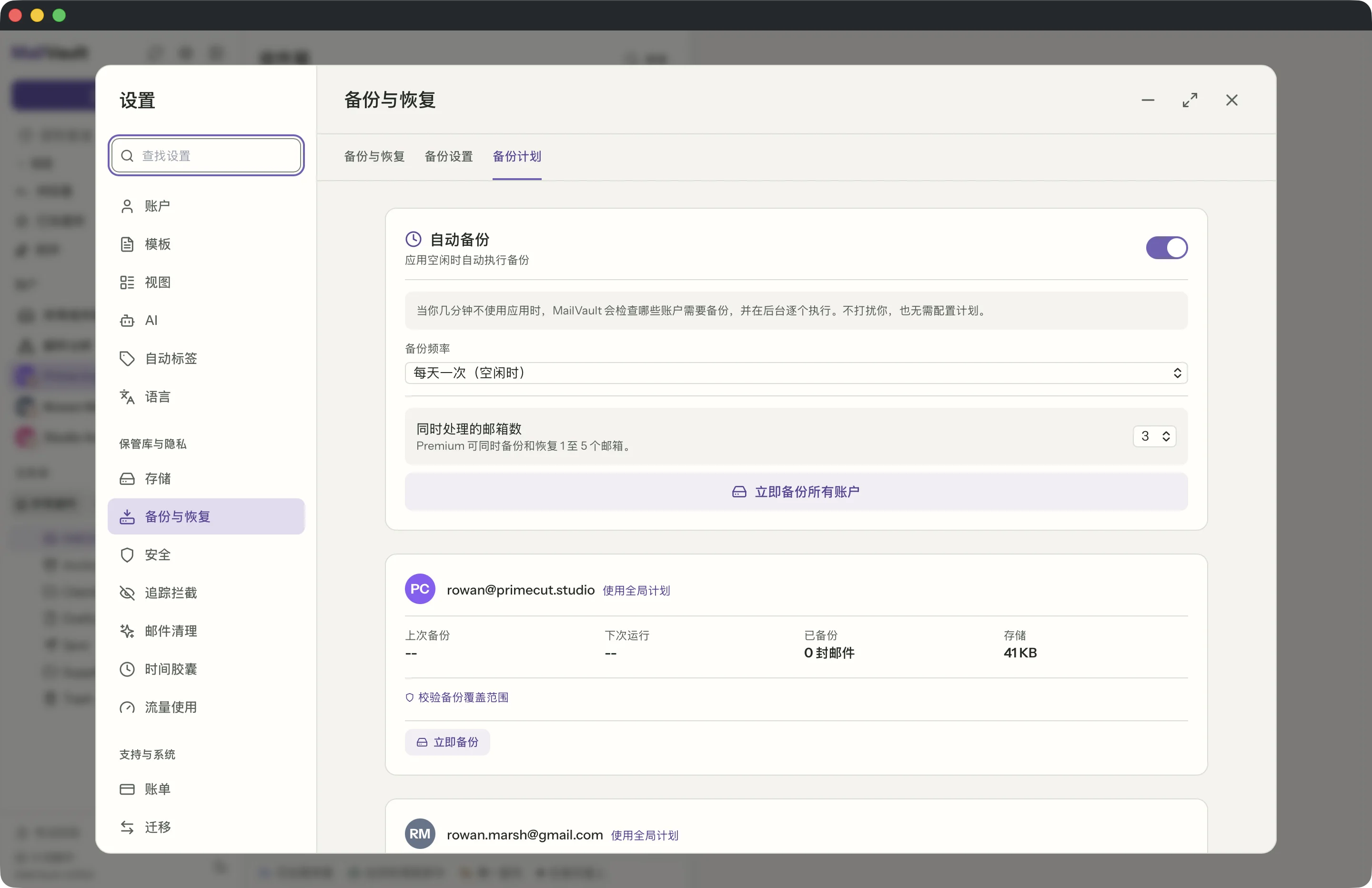Open the 迁移 settings section

[206, 827]
